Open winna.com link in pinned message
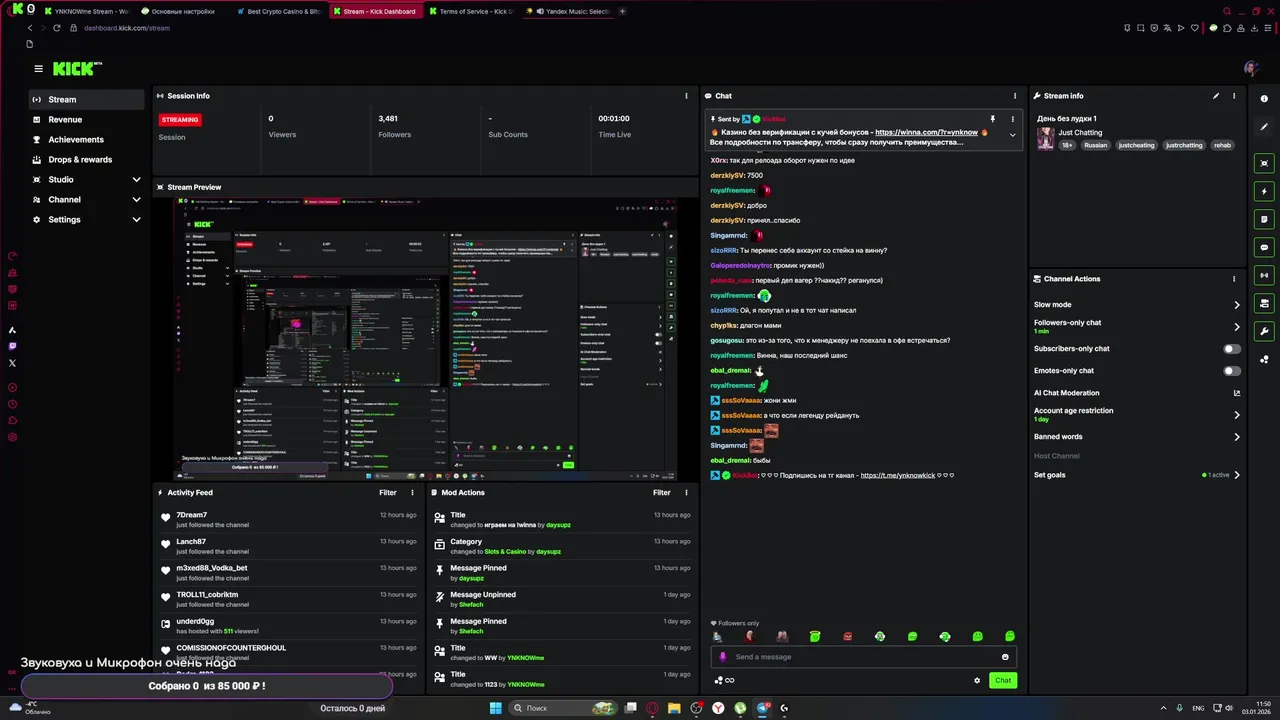1280x720 pixels. (926, 132)
